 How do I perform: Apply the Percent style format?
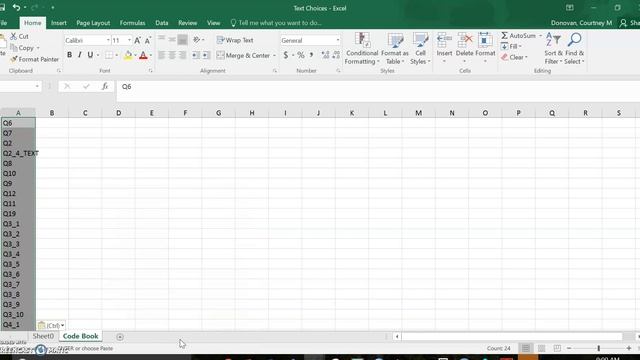tap(301, 55)
